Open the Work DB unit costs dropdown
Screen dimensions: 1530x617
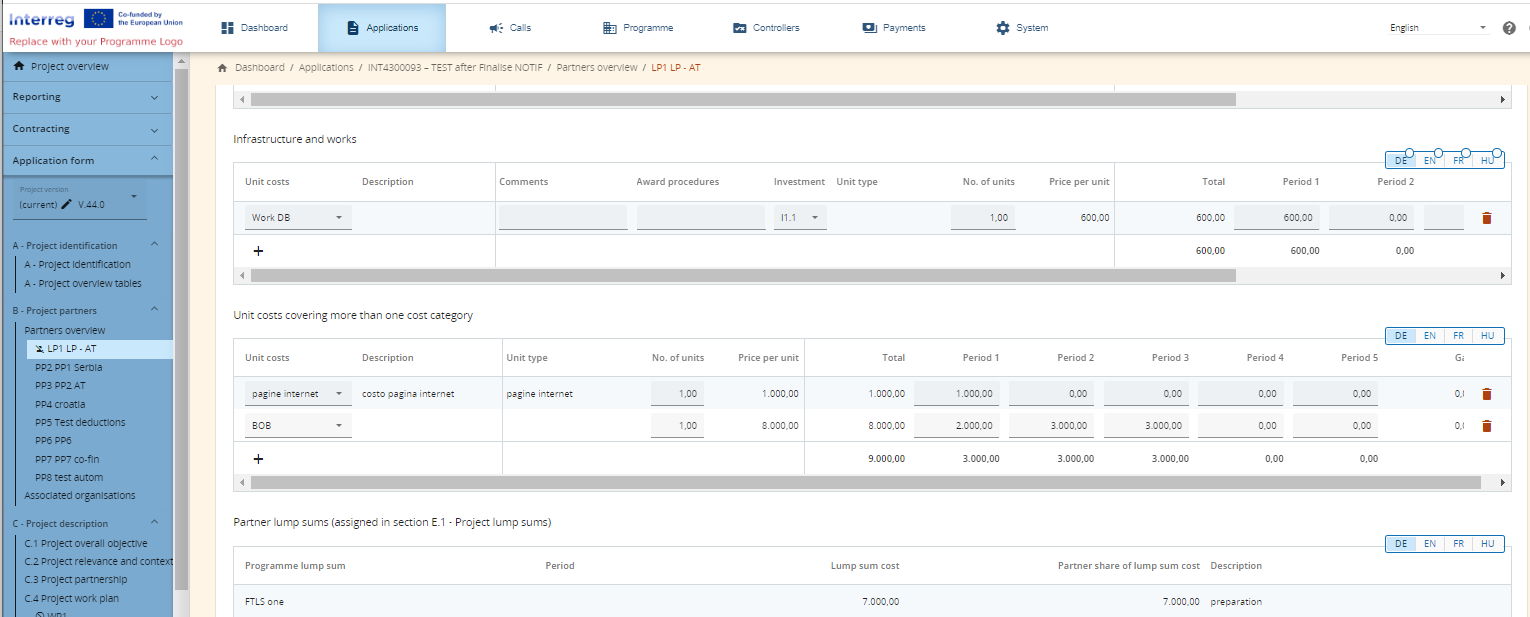[297, 218]
